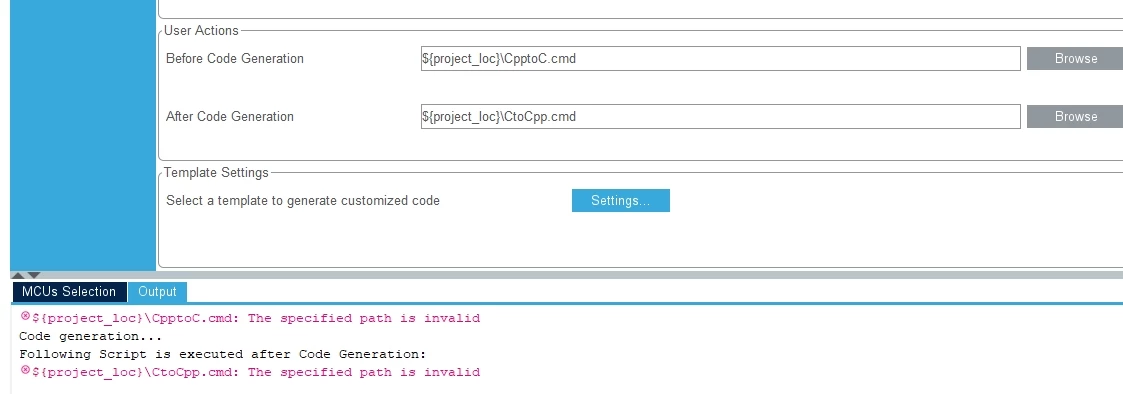The height and width of the screenshot is (394, 1123).
Task: Click the 'Following Script is executed' output line
Action: coord(223,354)
